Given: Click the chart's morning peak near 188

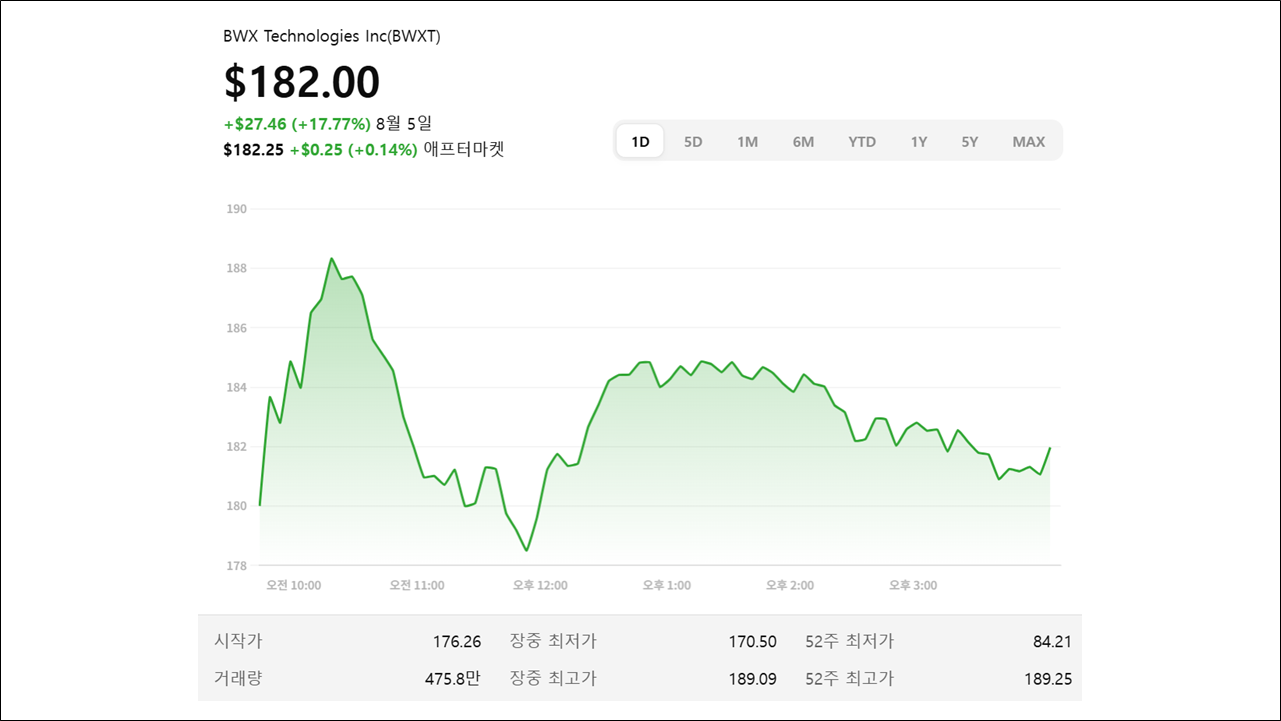Looking at the screenshot, I should (331, 259).
